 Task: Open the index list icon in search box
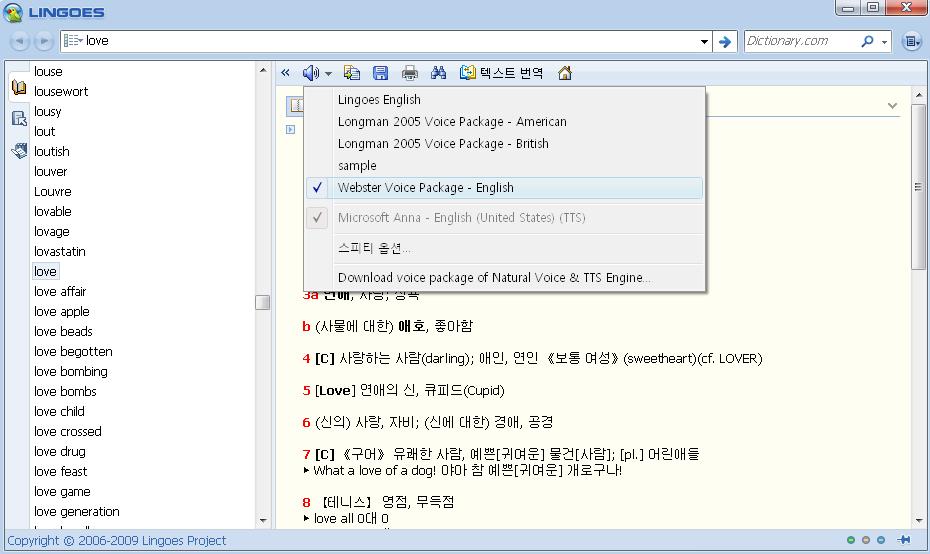pos(73,40)
